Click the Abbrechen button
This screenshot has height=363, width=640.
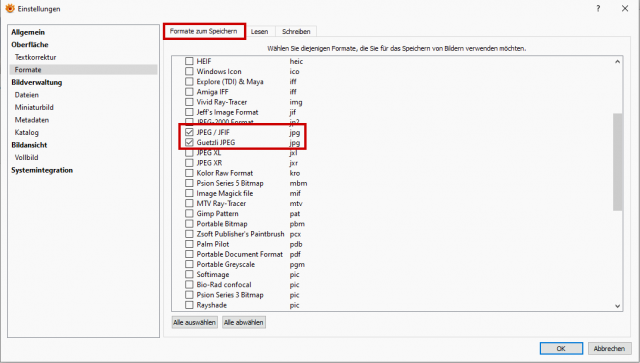(x=609, y=348)
